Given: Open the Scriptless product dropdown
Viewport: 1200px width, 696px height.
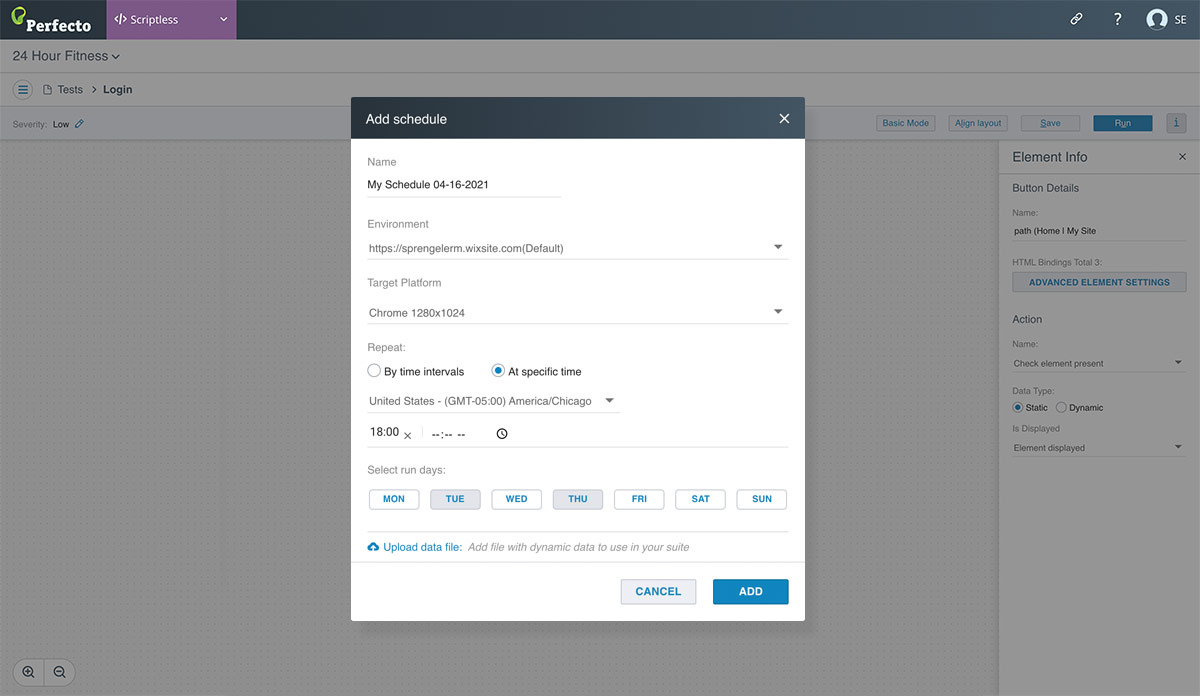Looking at the screenshot, I should point(172,19).
